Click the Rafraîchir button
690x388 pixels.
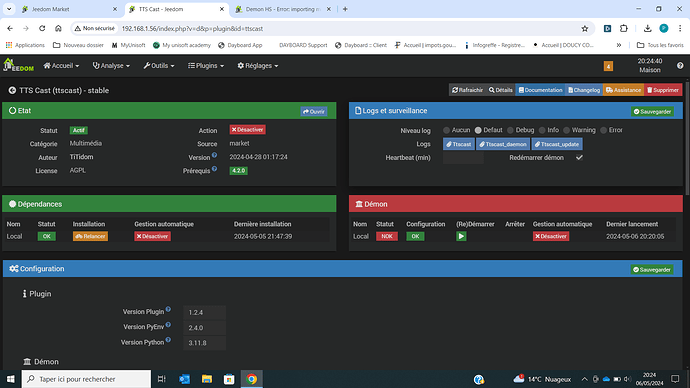(x=467, y=90)
